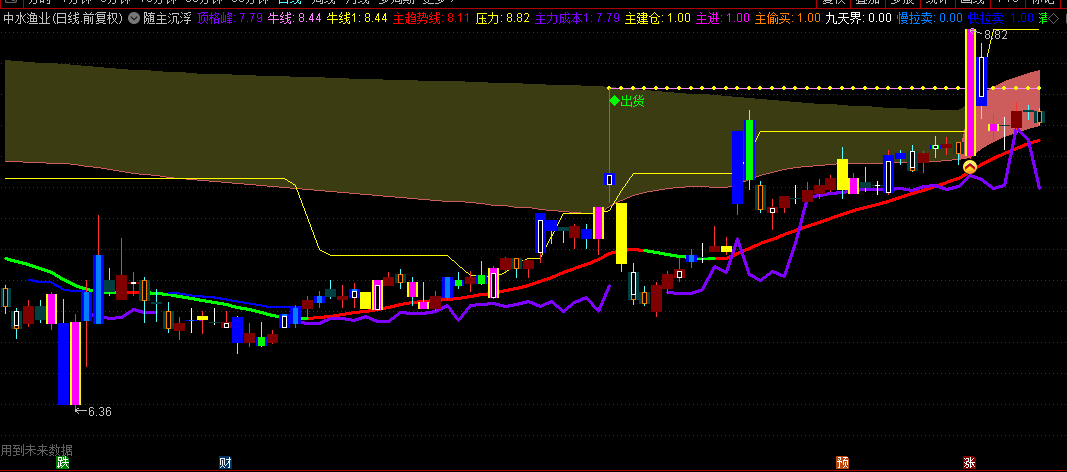
Task: Click the tall blue-magenta candle above 6.36
Action: tap(69, 363)
